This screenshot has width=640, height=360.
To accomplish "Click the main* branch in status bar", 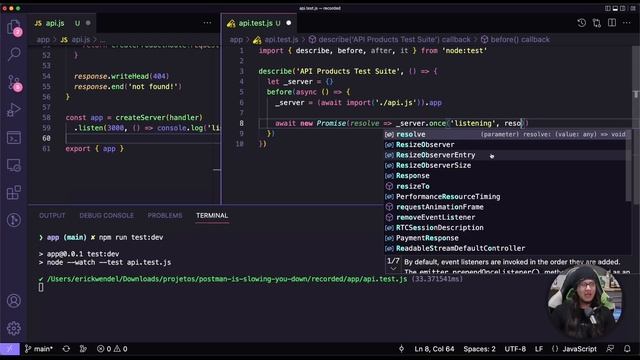I will pyautogui.click(x=39, y=349).
